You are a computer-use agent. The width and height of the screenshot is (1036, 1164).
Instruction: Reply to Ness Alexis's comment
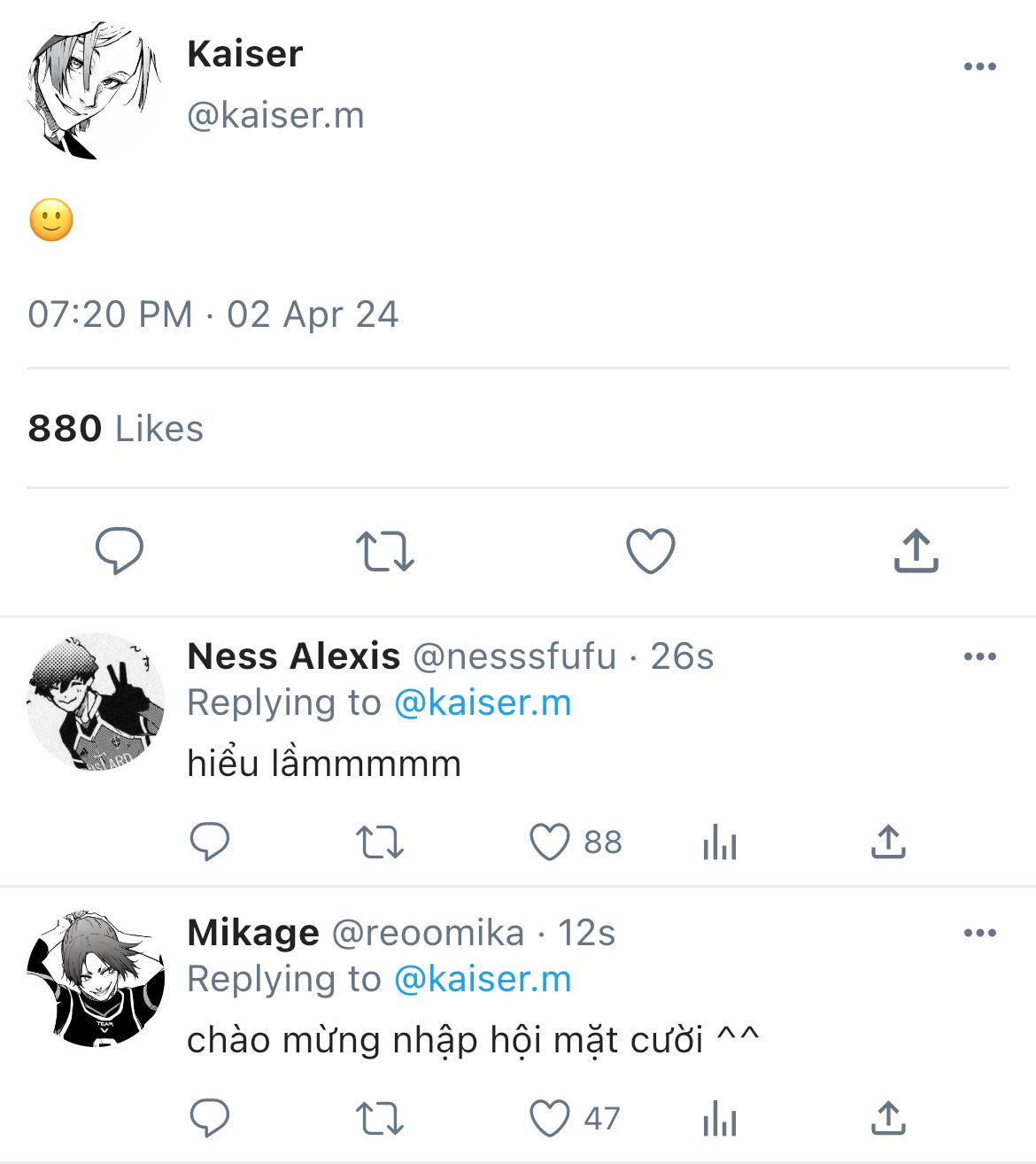[210, 842]
